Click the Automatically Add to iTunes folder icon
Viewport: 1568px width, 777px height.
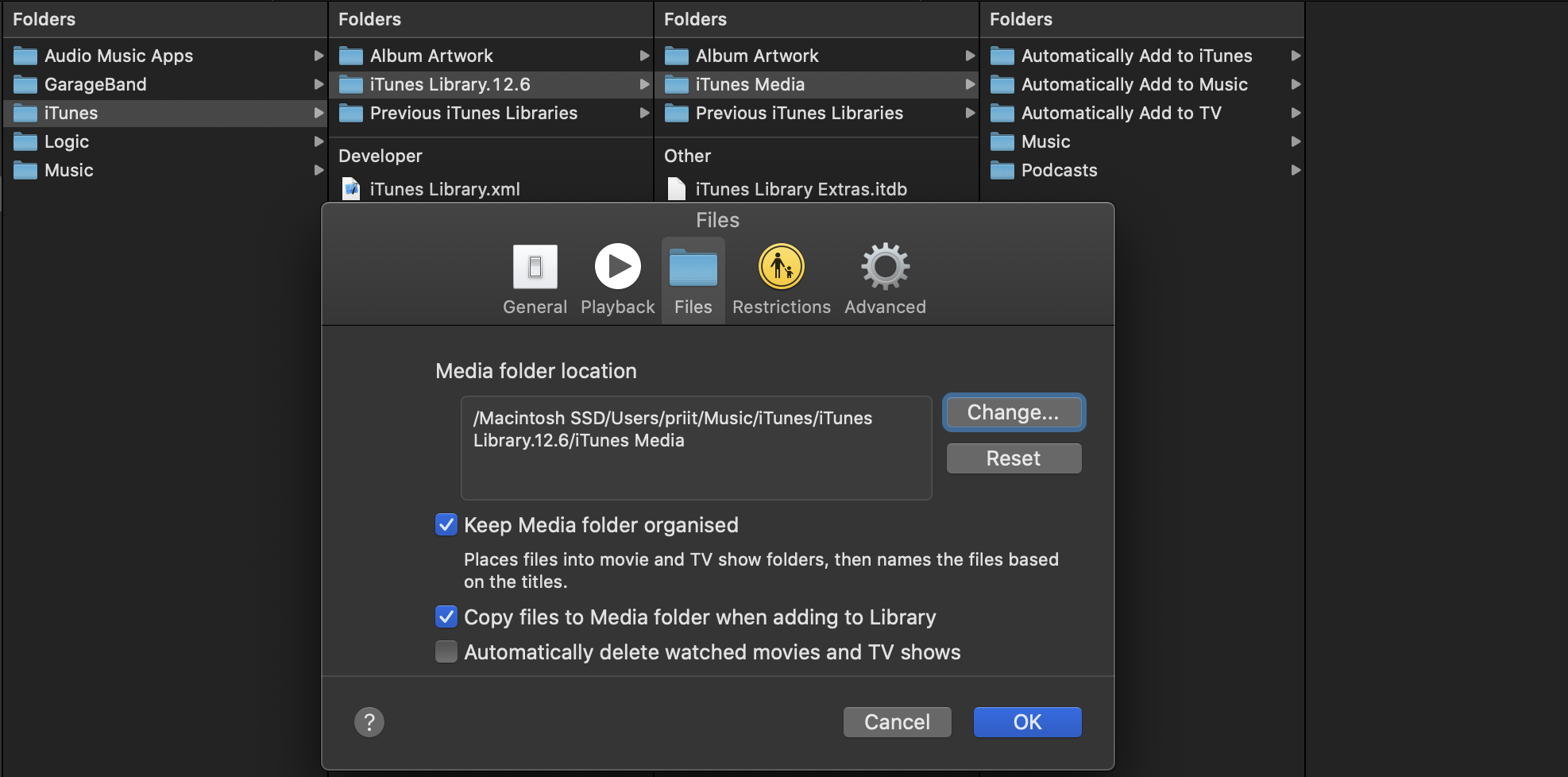click(x=1002, y=56)
